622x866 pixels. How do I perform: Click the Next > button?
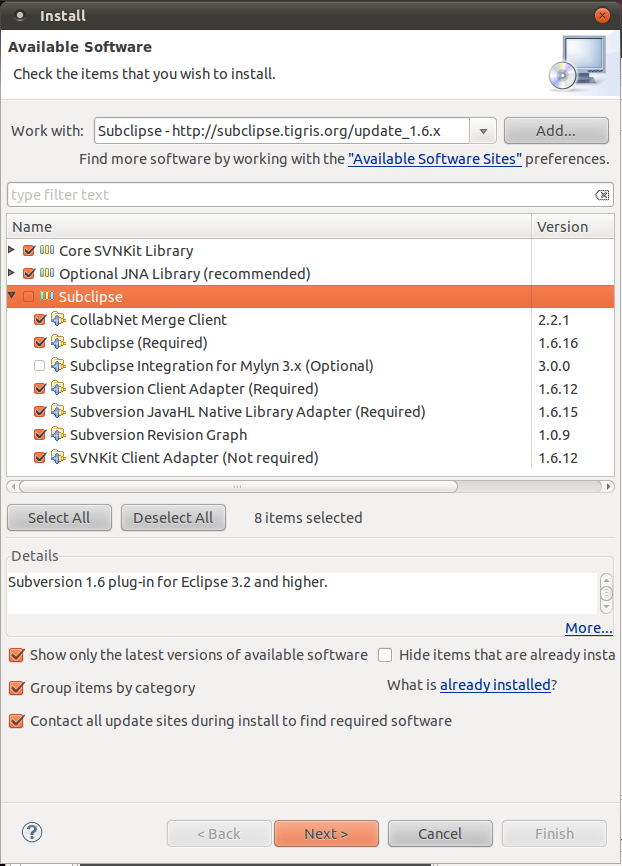[x=326, y=833]
